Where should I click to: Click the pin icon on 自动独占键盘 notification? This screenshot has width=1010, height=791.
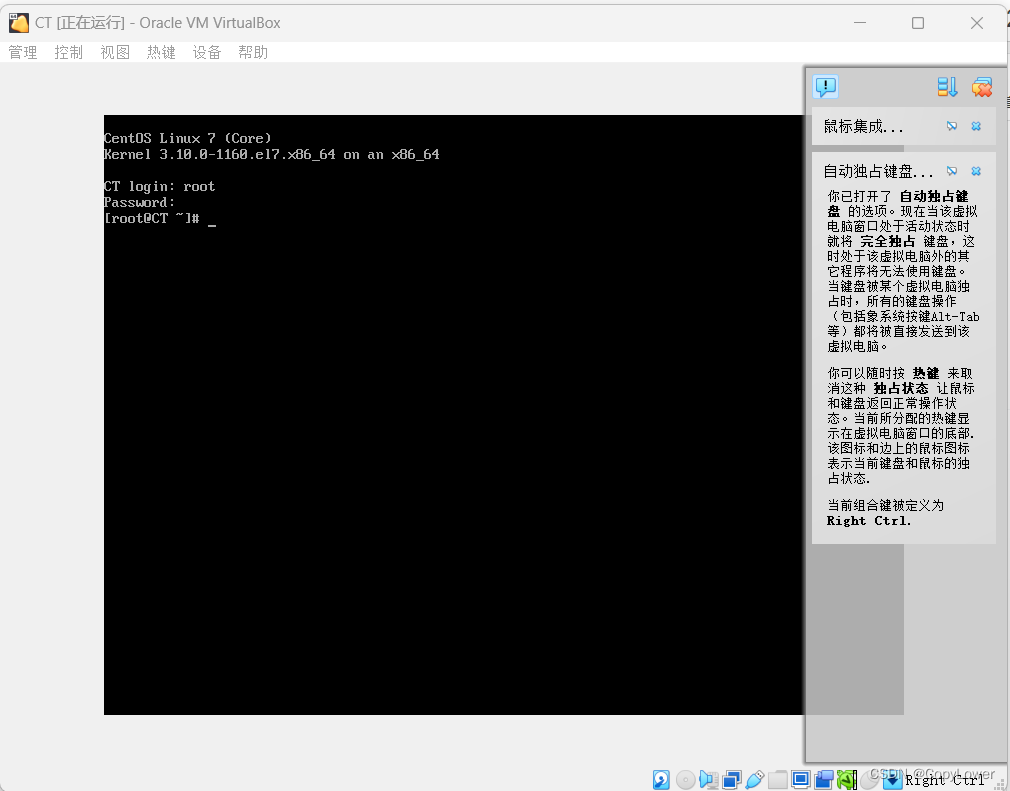click(951, 171)
